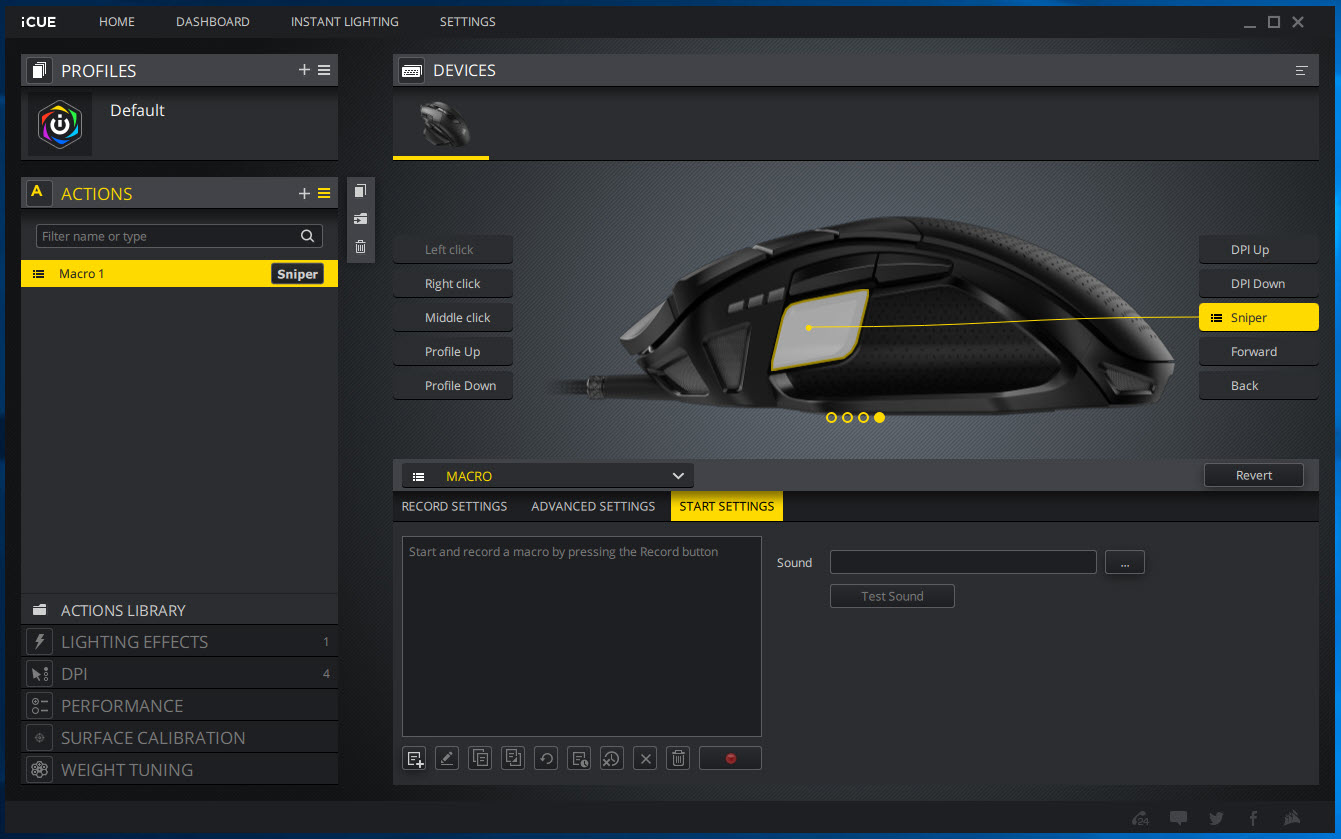Copy macro events with the duplicate icon
The width and height of the screenshot is (1341, 839).
coord(480,758)
